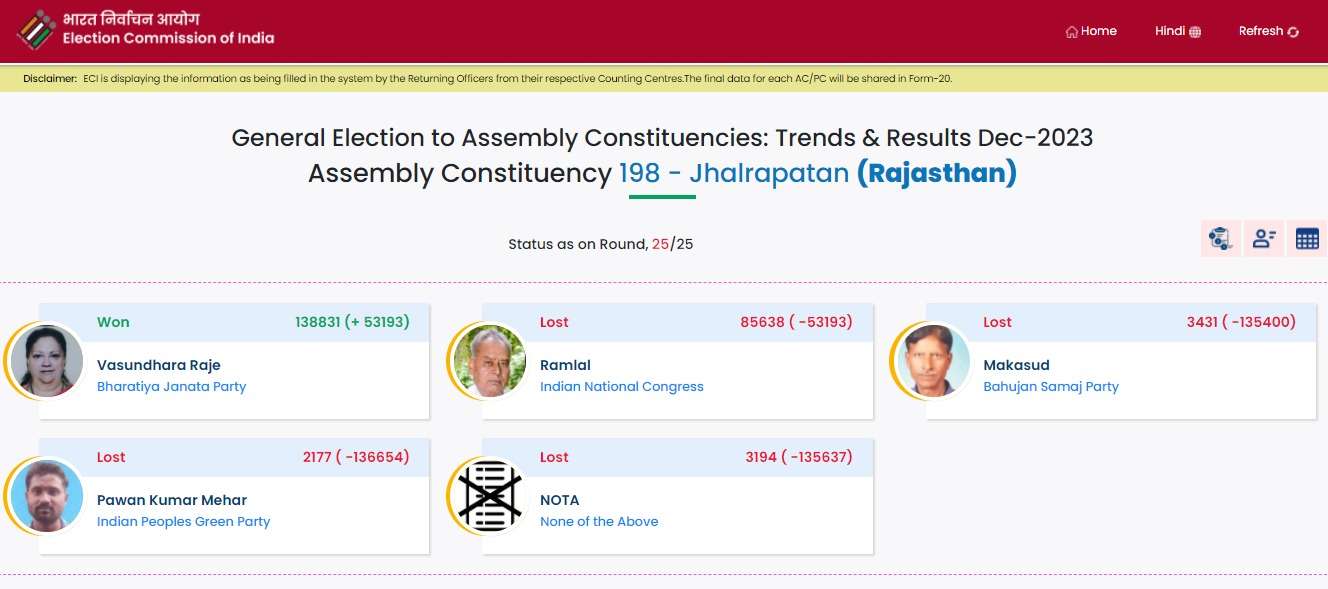Click Pawan Kumar Mehar's photo
Screen dimensions: 1328x589
[x=44, y=496]
